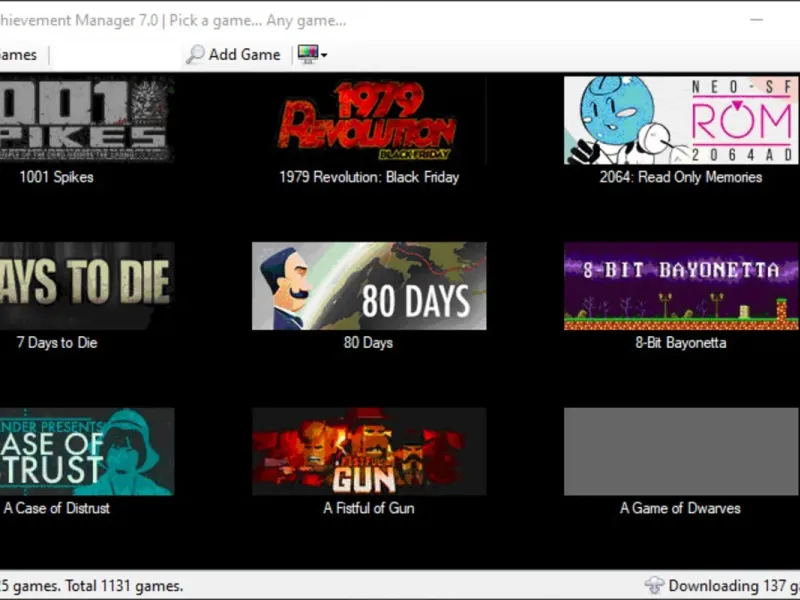Viewport: 800px width, 600px height.
Task: Open the monitor filter dropdown
Action: 312,54
